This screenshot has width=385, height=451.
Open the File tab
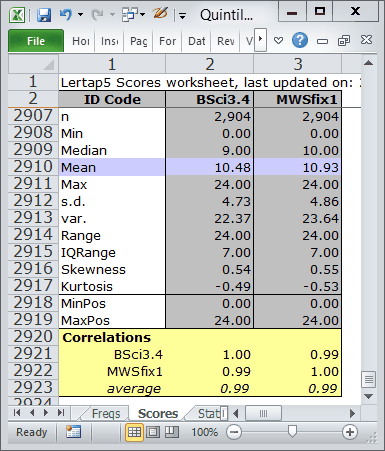(x=36, y=41)
